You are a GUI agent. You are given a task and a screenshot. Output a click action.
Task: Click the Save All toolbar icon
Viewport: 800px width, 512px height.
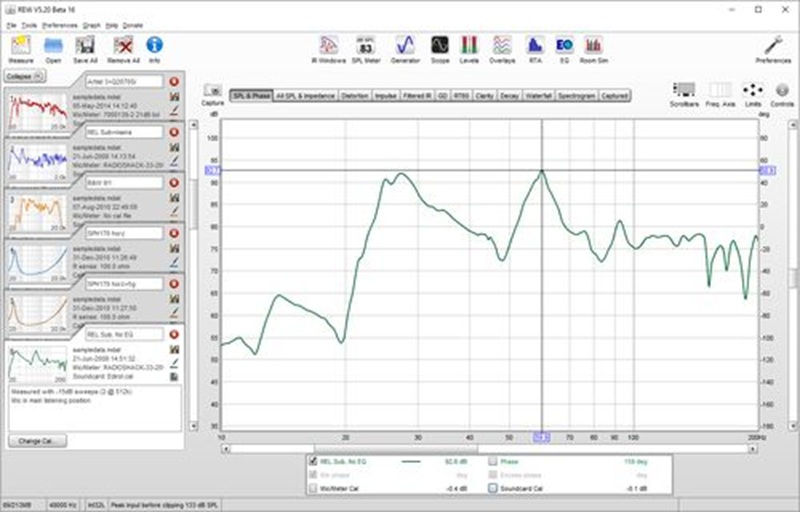[85, 49]
